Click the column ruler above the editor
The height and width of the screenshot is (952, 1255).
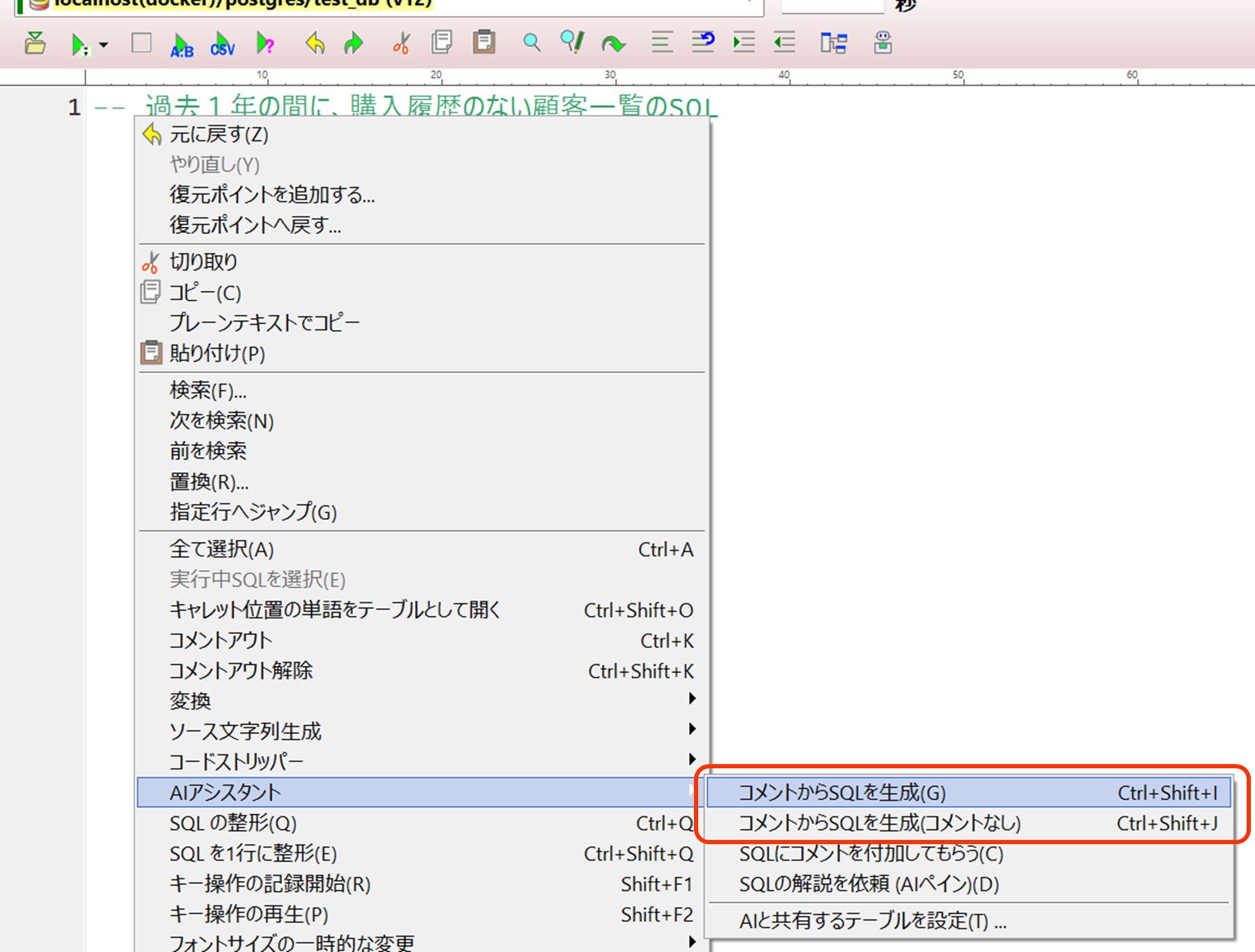pos(668,77)
